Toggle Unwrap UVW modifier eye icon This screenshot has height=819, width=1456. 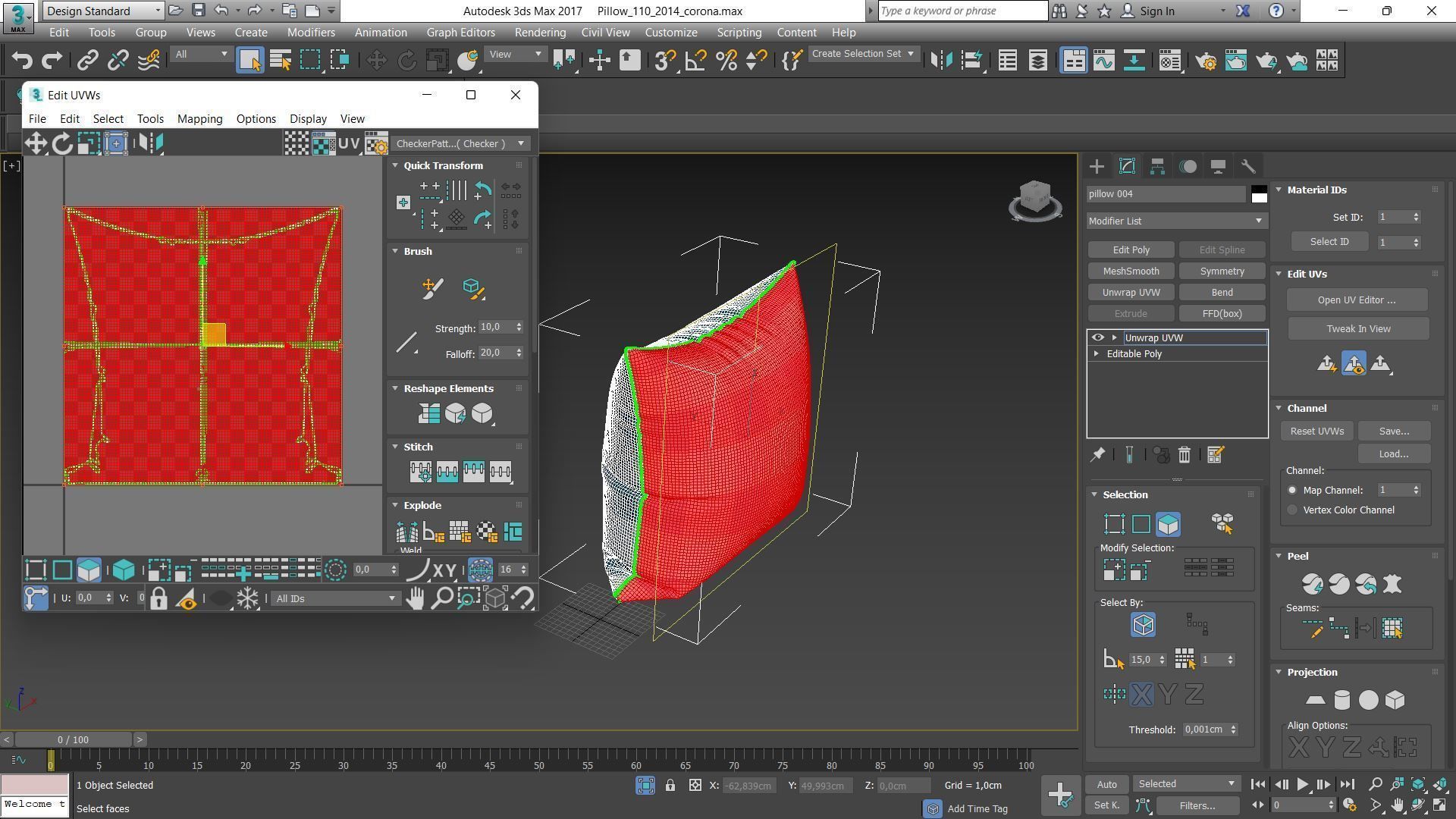tap(1097, 337)
